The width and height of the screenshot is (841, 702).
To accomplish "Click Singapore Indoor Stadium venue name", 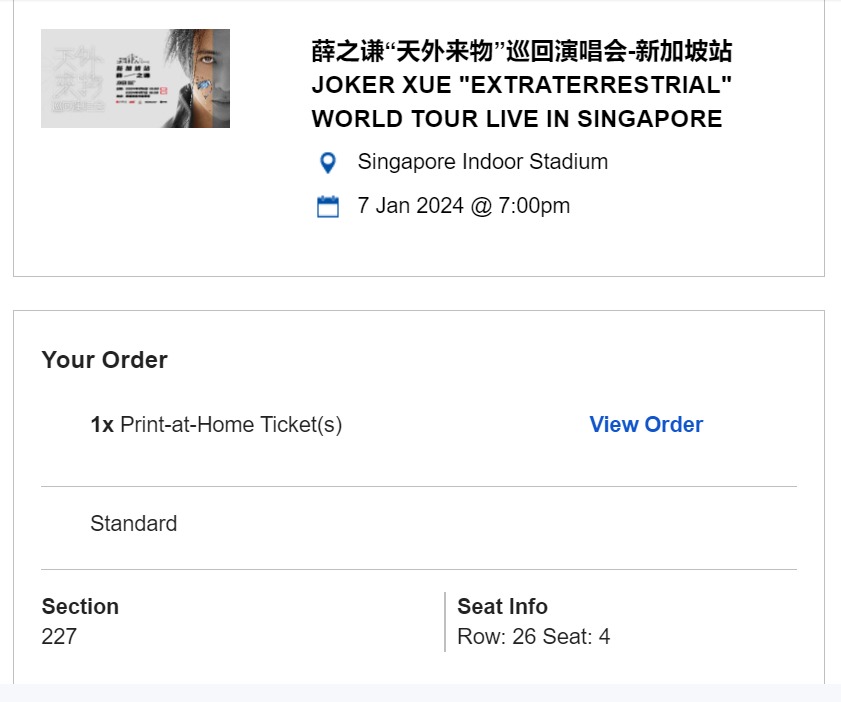I will (x=481, y=162).
